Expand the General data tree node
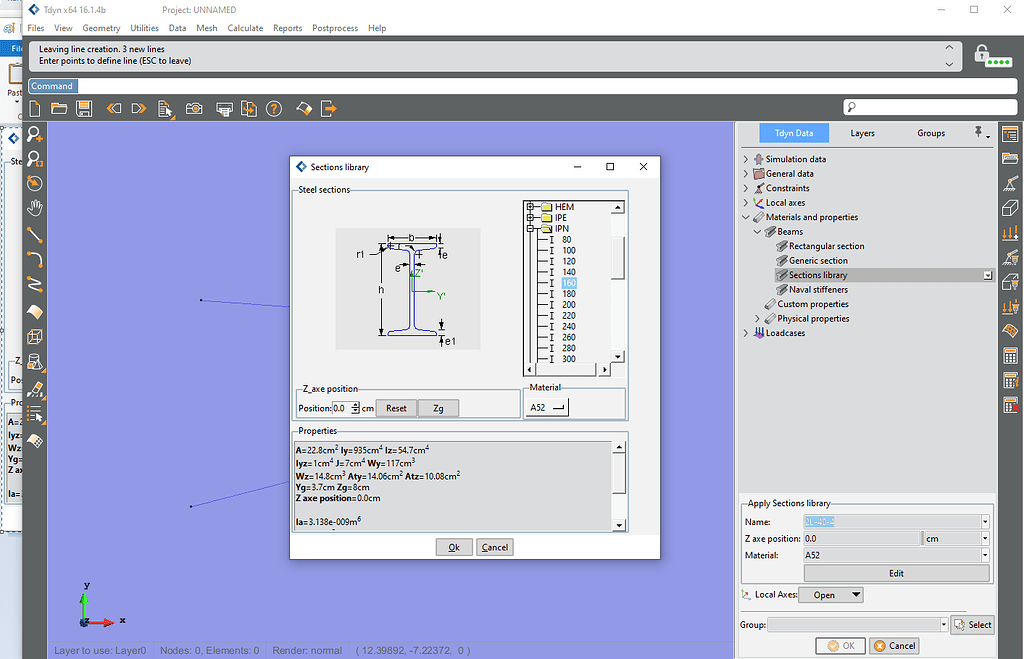1024x659 pixels. click(x=746, y=174)
